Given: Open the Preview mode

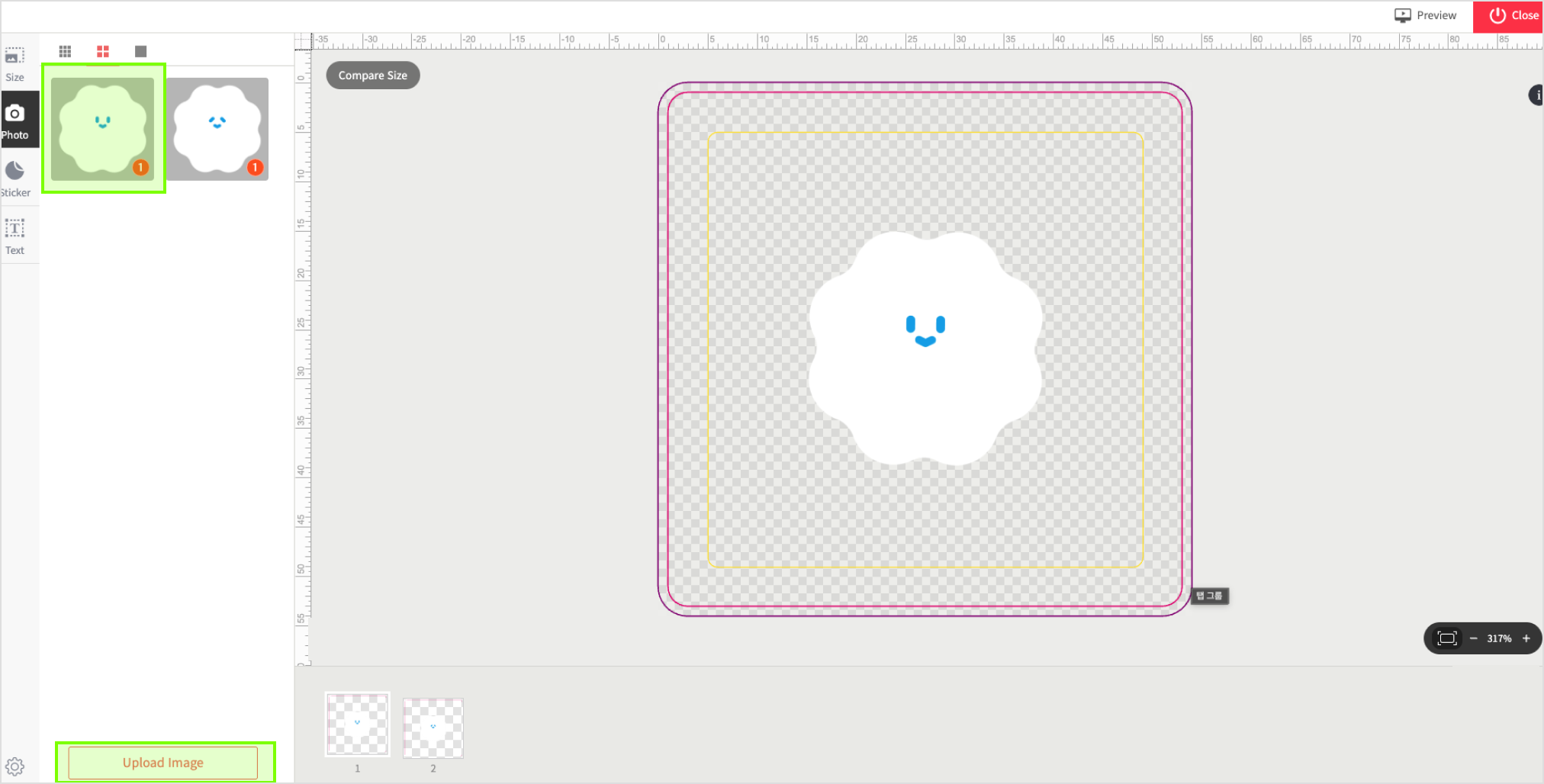Looking at the screenshot, I should click(x=1425, y=15).
